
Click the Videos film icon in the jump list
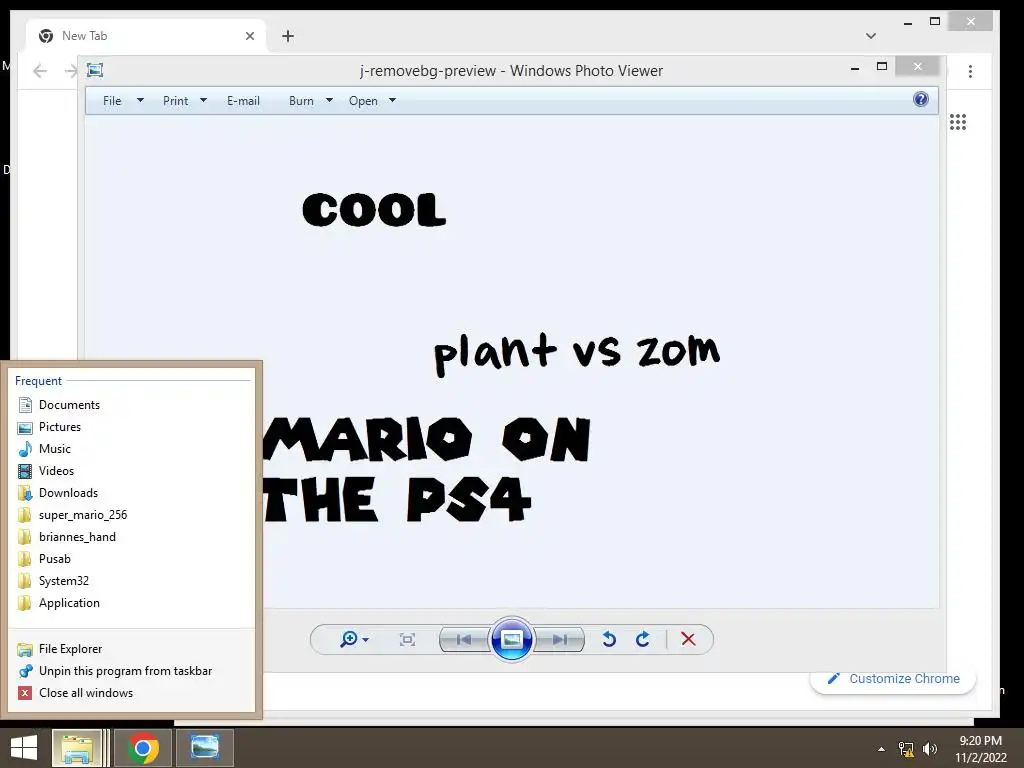[x=25, y=471]
